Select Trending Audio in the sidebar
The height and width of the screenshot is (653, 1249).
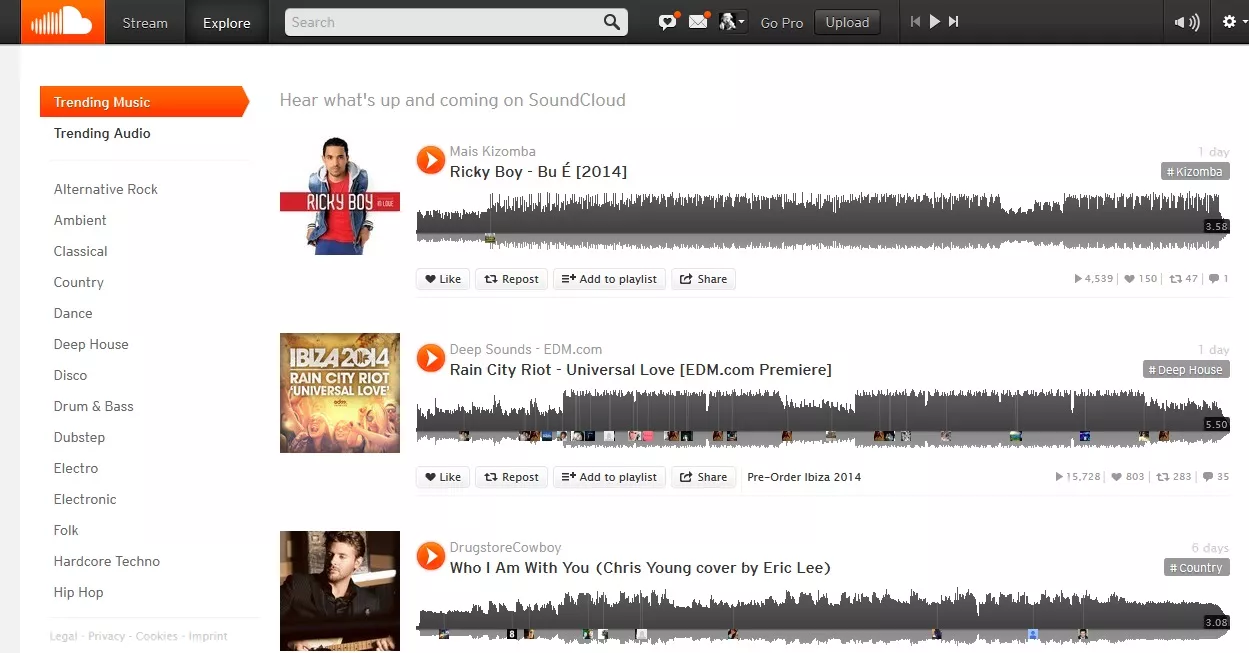click(101, 133)
